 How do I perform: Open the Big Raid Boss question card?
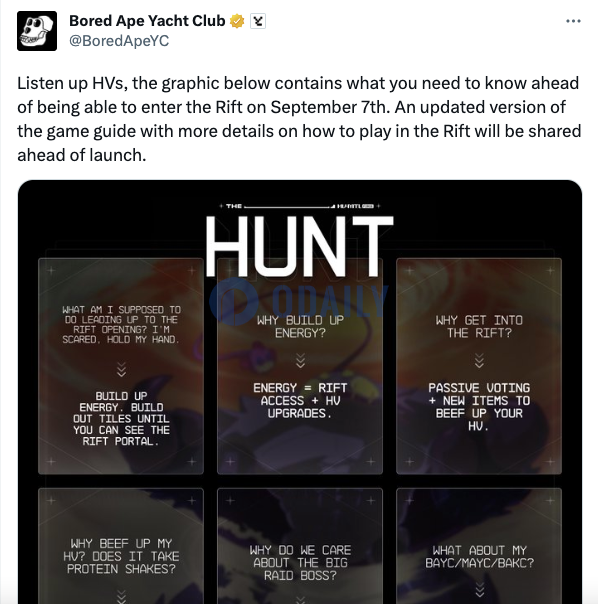click(300, 546)
